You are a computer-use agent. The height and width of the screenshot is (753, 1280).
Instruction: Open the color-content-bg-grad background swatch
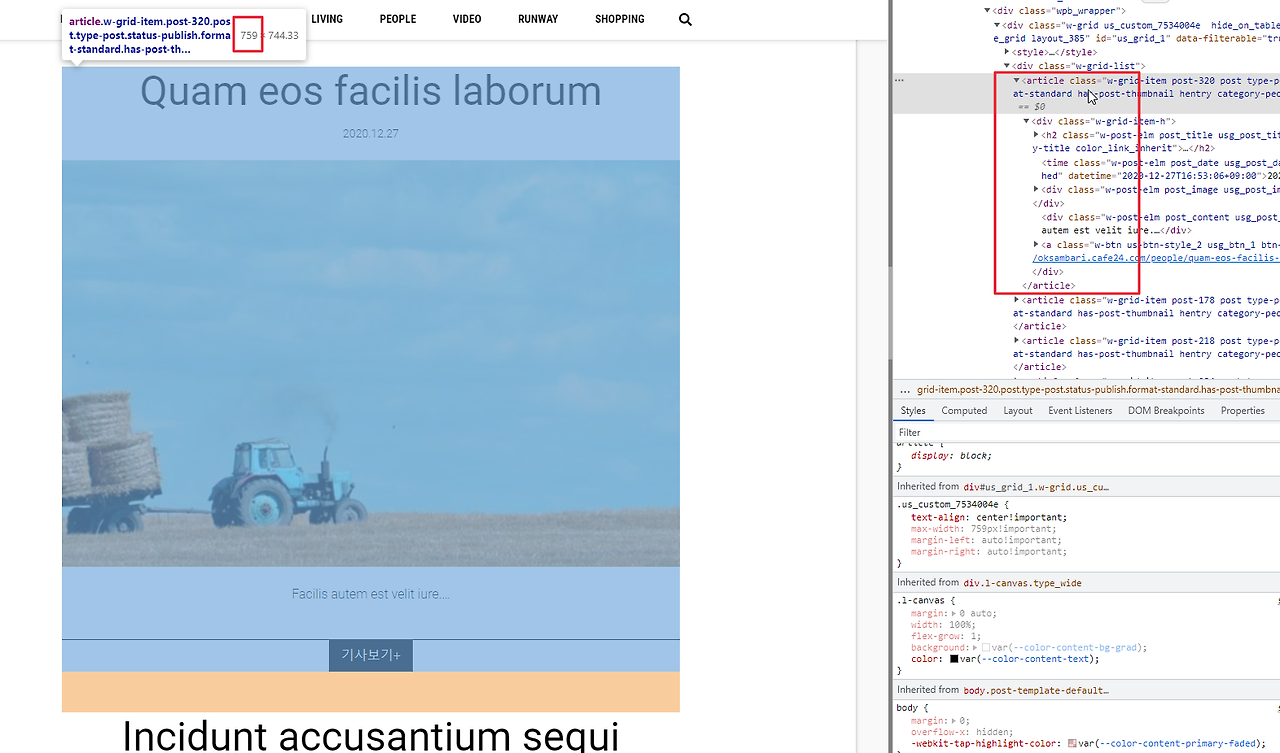click(x=986, y=648)
